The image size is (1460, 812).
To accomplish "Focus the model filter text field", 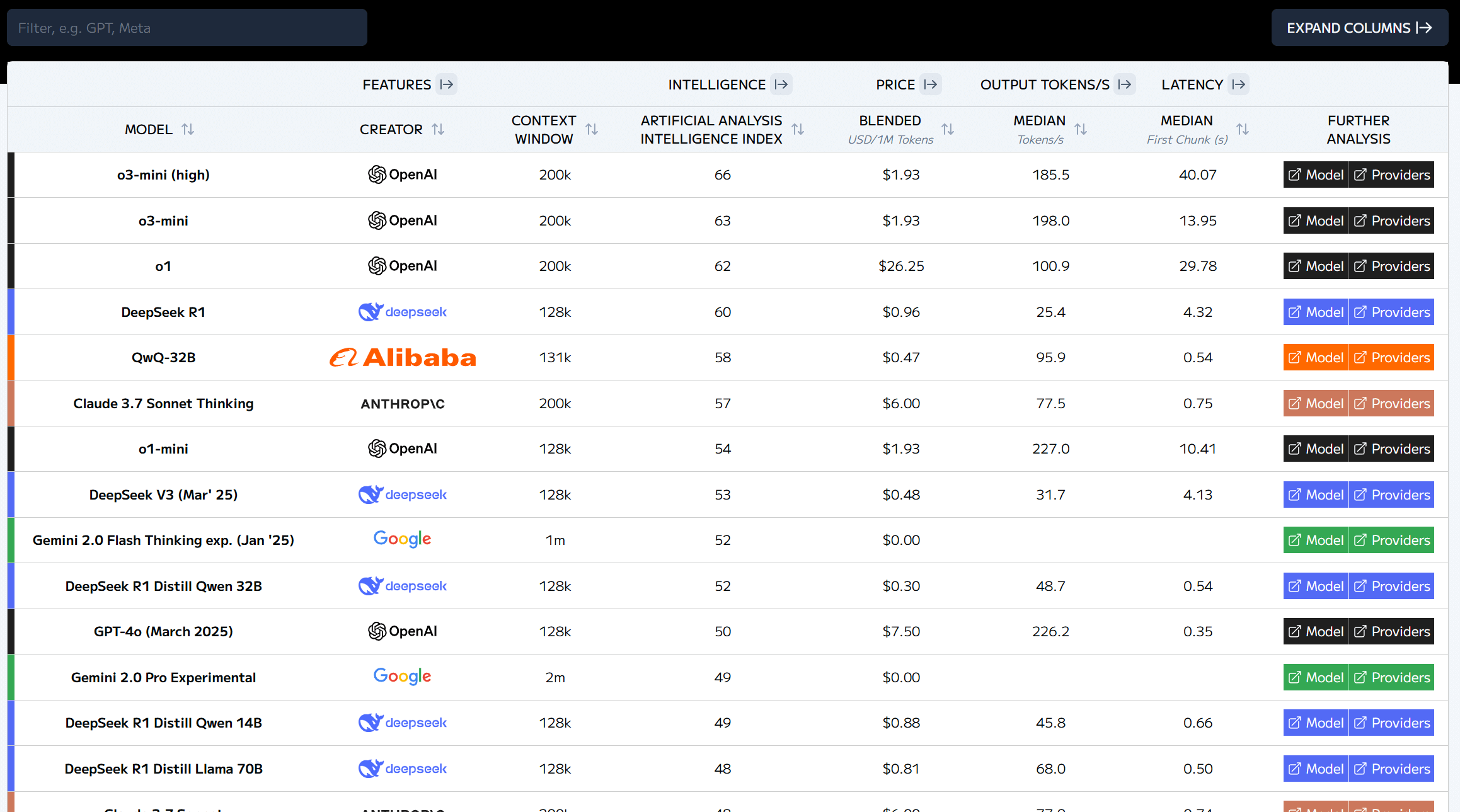I will point(187,28).
